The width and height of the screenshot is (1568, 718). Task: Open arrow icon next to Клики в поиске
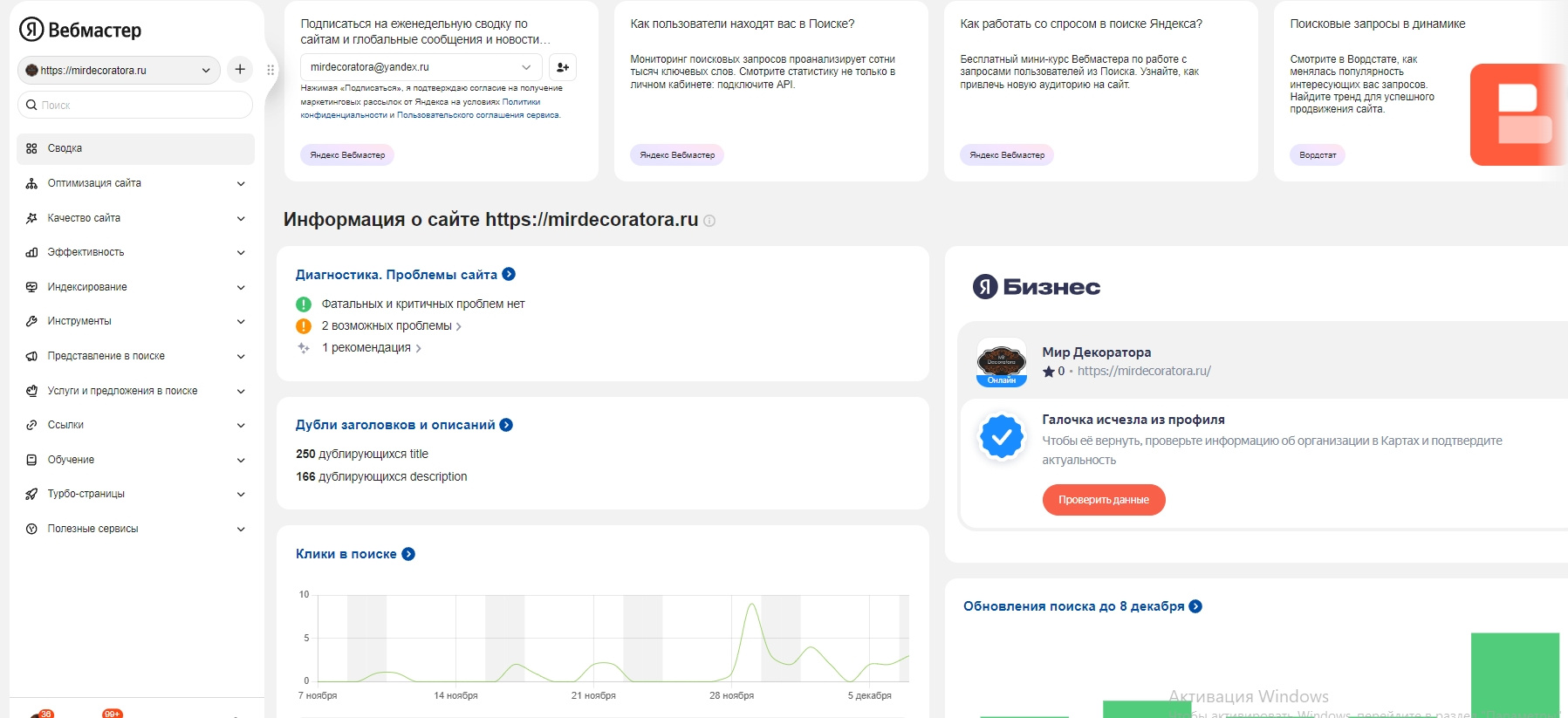408,554
